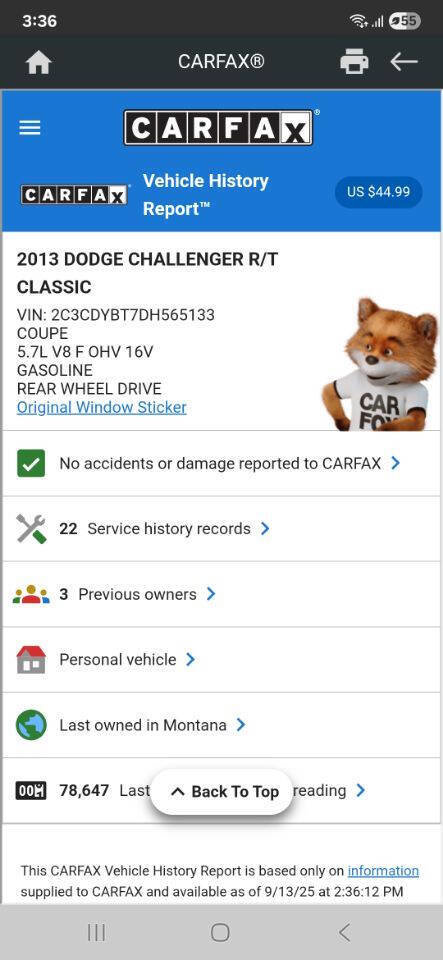Tap the wrench service history icon

[31, 529]
